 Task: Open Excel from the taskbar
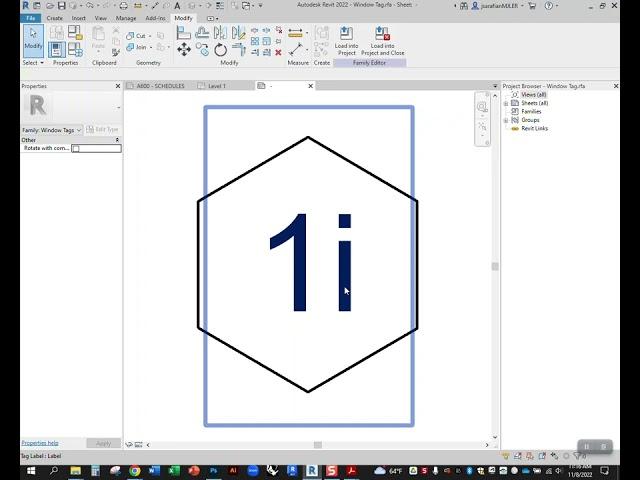point(174,471)
